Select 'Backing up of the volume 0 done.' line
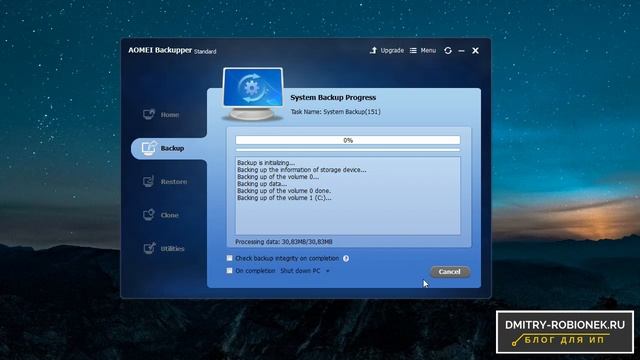The image size is (640, 360). pyautogui.click(x=284, y=191)
